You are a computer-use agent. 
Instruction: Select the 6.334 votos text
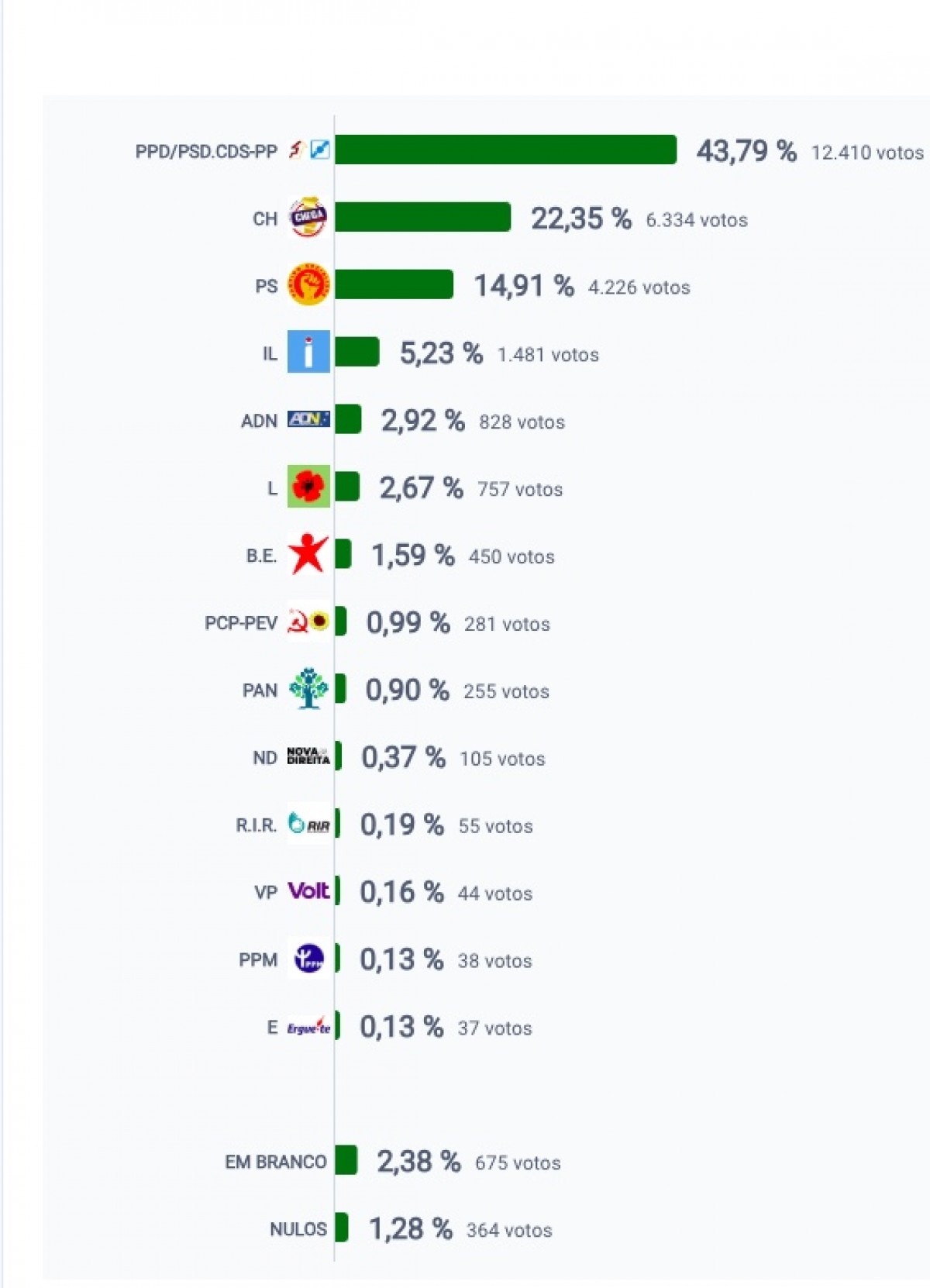[x=697, y=220]
